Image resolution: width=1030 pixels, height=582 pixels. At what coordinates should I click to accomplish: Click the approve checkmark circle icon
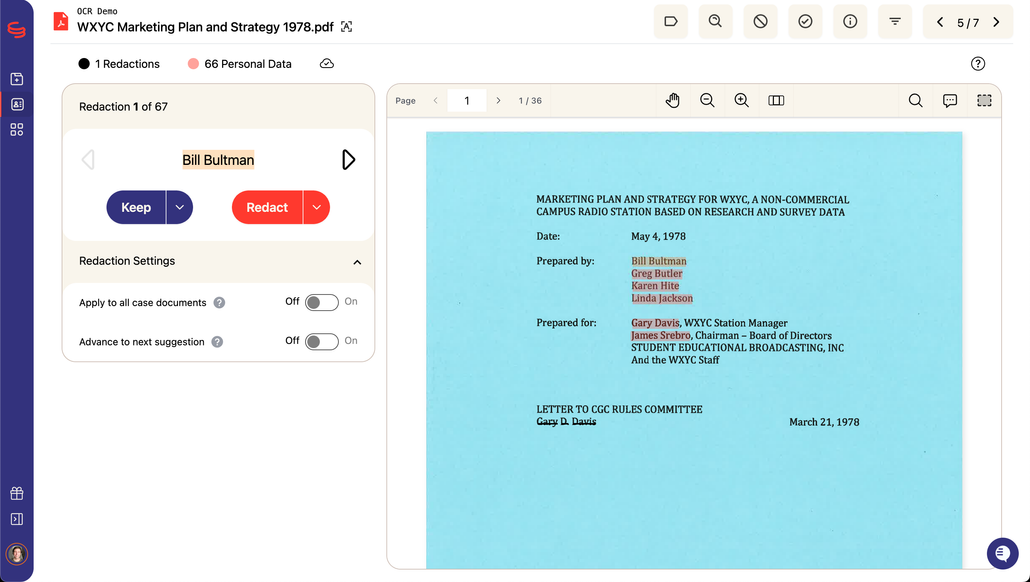(x=805, y=22)
